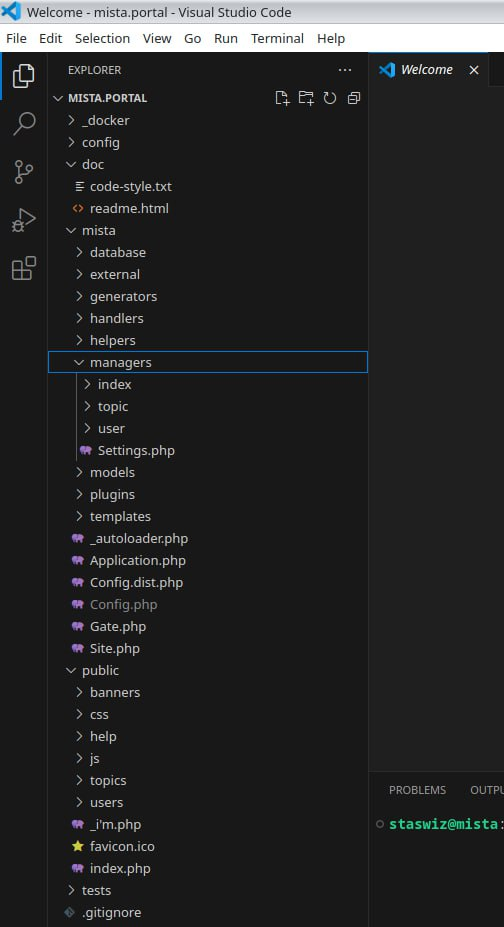
Task: Open the Selection menu
Action: 102,38
